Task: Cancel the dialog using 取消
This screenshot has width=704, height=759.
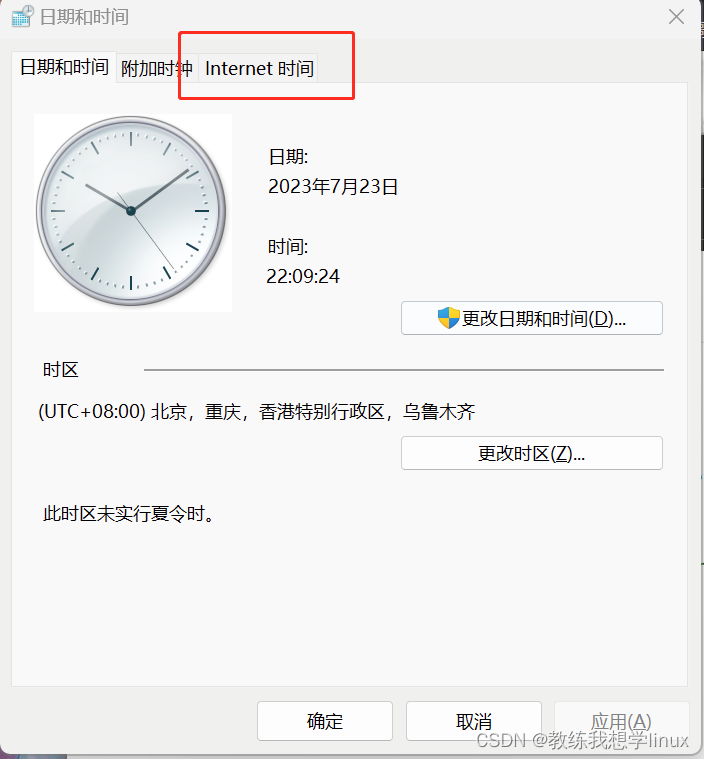Action: tap(474, 721)
